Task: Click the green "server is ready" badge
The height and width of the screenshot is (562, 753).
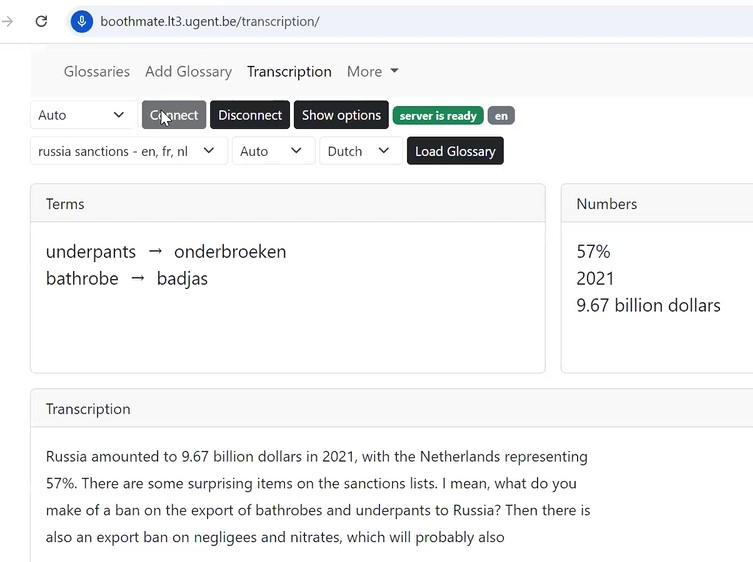Action: [438, 116]
